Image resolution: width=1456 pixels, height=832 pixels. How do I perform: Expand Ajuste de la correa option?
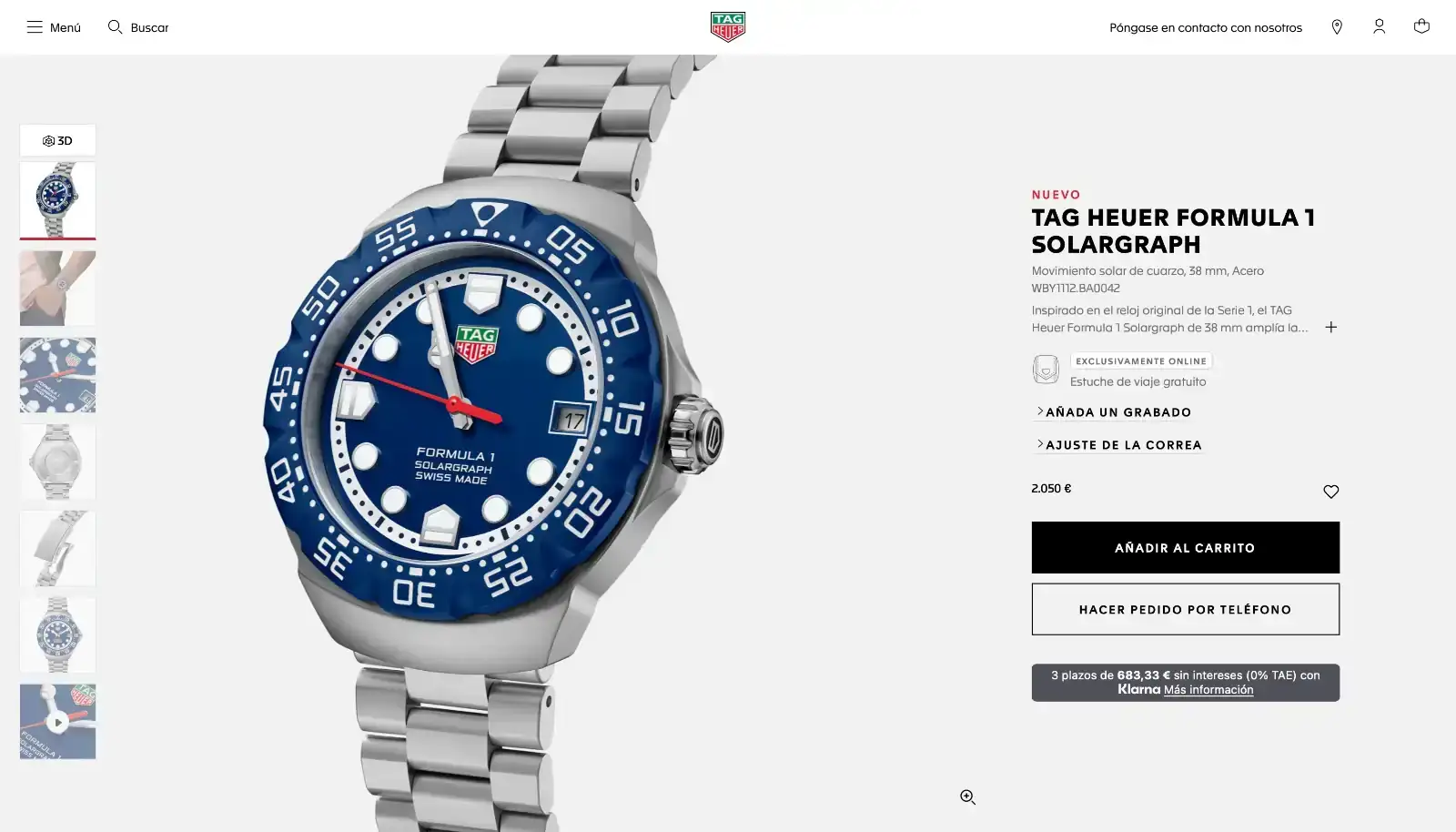1118,444
